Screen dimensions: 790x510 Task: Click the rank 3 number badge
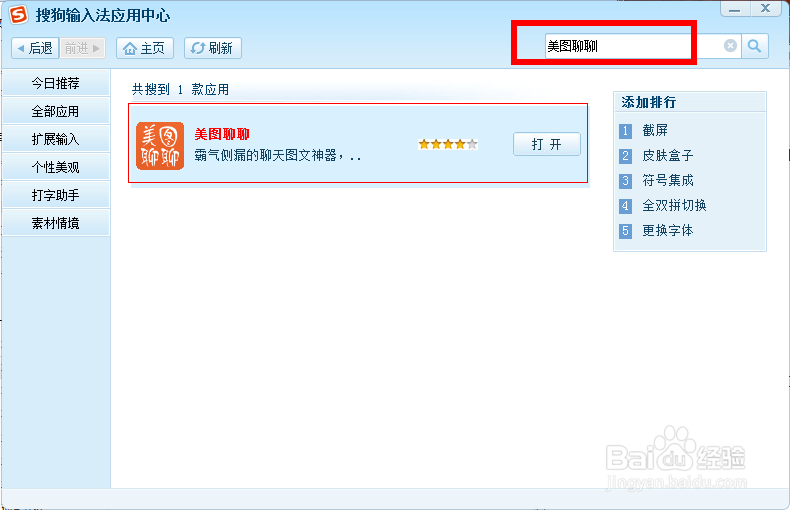tap(625, 181)
